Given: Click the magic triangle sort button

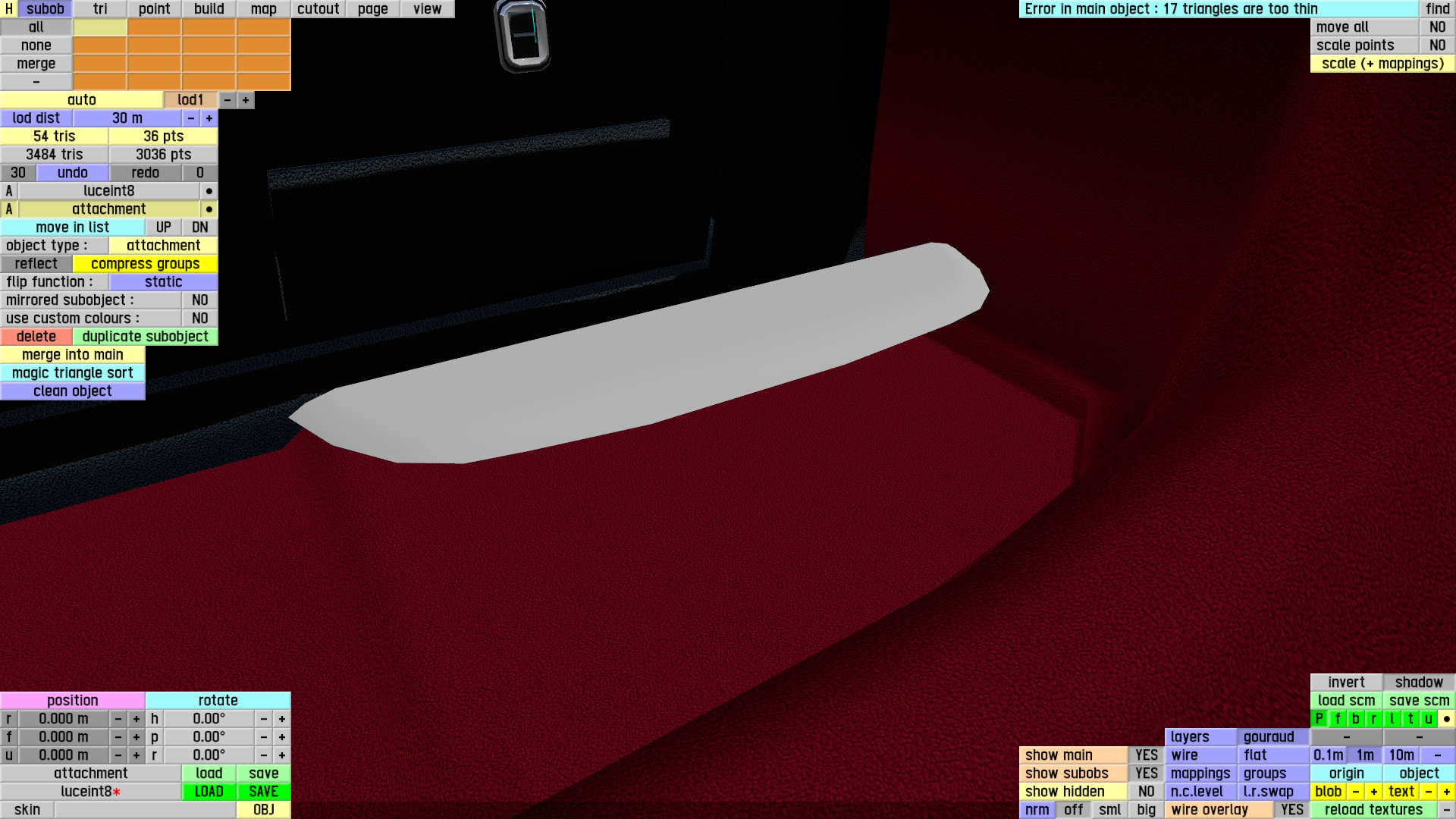Looking at the screenshot, I should [x=73, y=373].
